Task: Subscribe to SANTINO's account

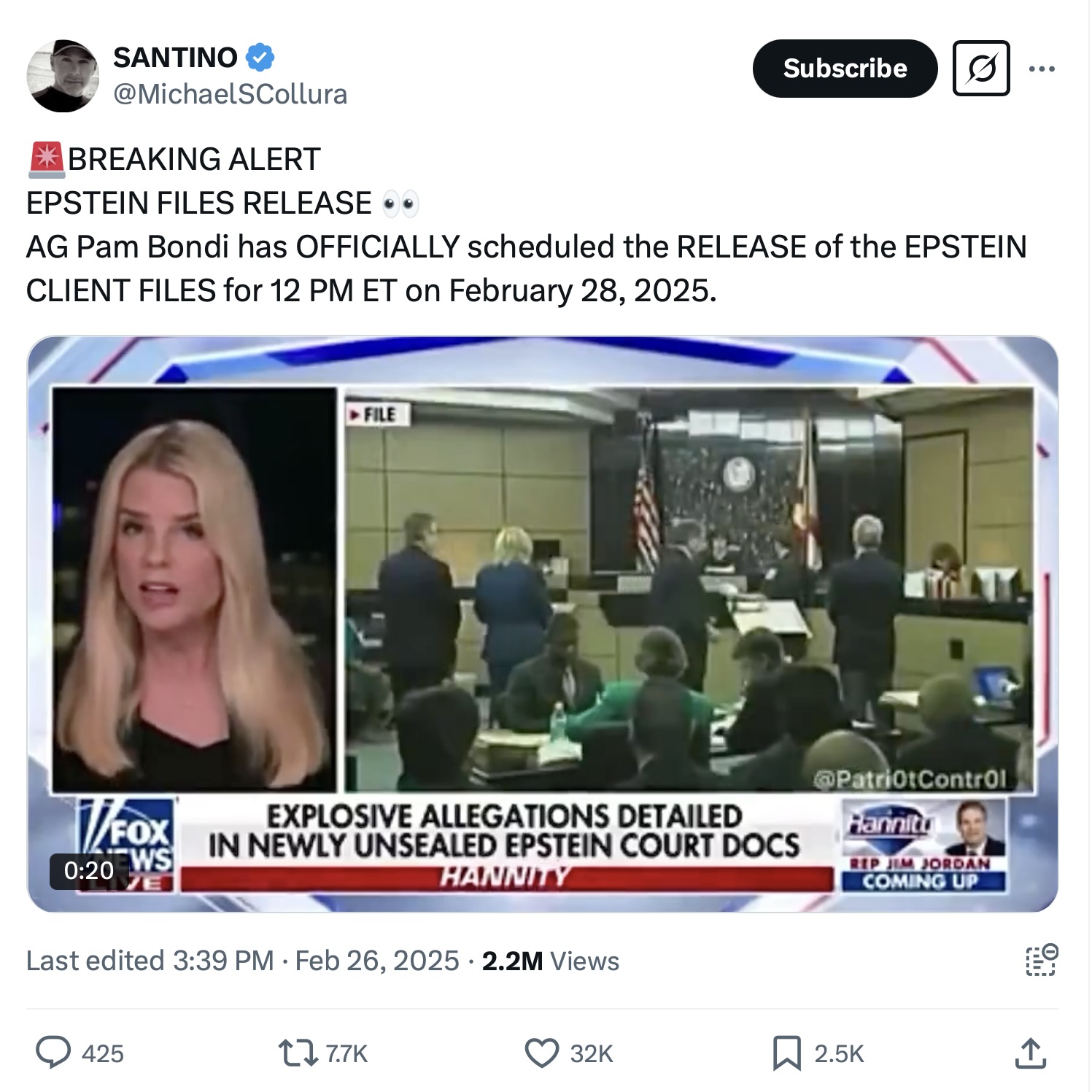Action: [x=845, y=69]
